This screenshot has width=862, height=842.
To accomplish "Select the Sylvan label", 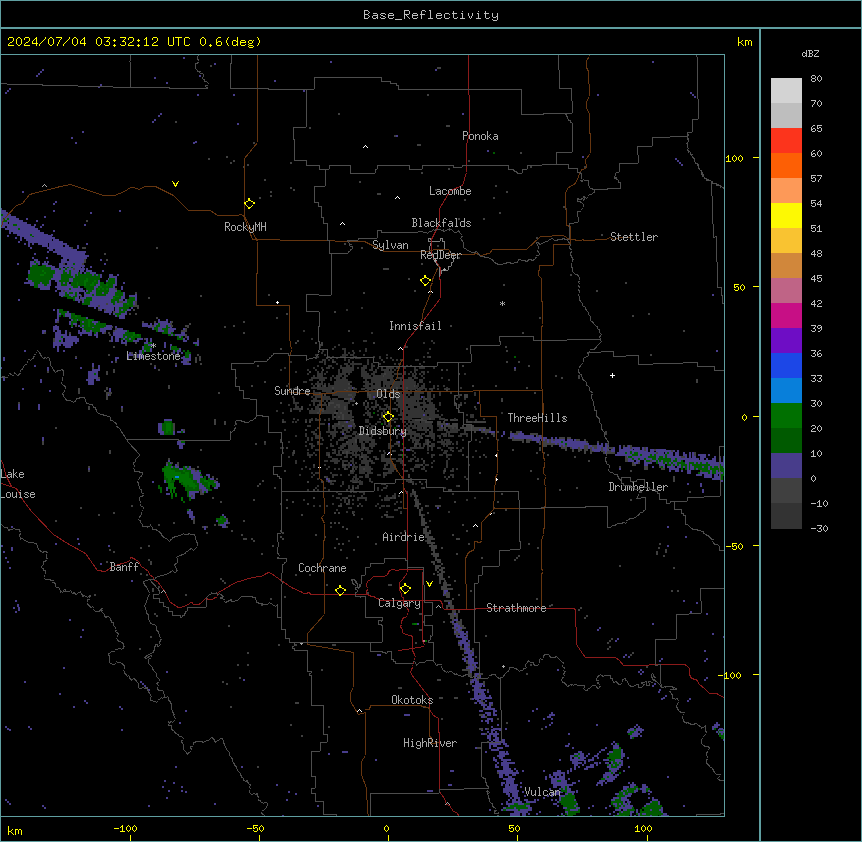I will [x=390, y=245].
